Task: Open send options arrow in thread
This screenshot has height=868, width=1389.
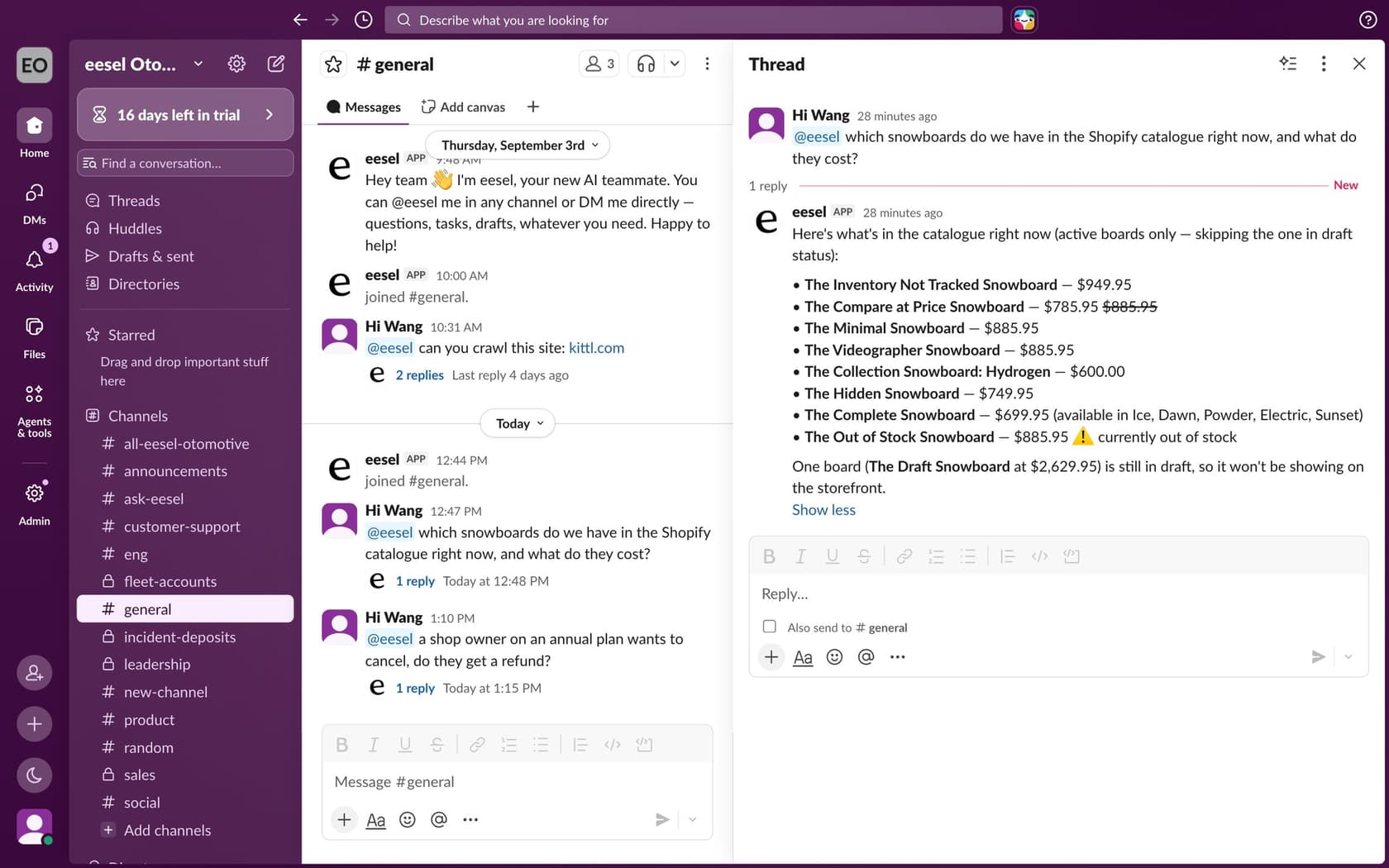Action: coord(1348,657)
